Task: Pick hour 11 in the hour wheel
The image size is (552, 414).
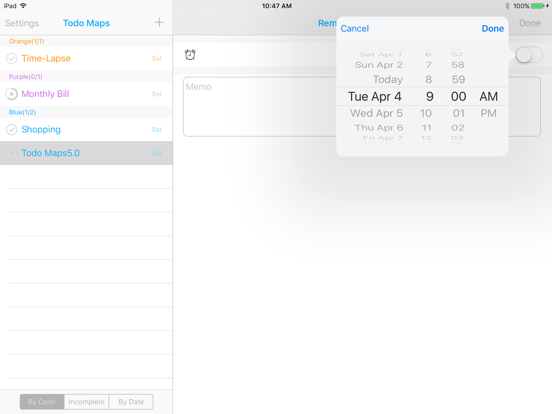Action: [x=427, y=127]
